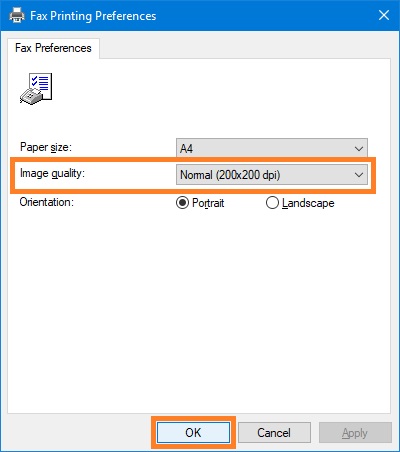Click the Orientation label
The image size is (400, 452).
(x=47, y=202)
